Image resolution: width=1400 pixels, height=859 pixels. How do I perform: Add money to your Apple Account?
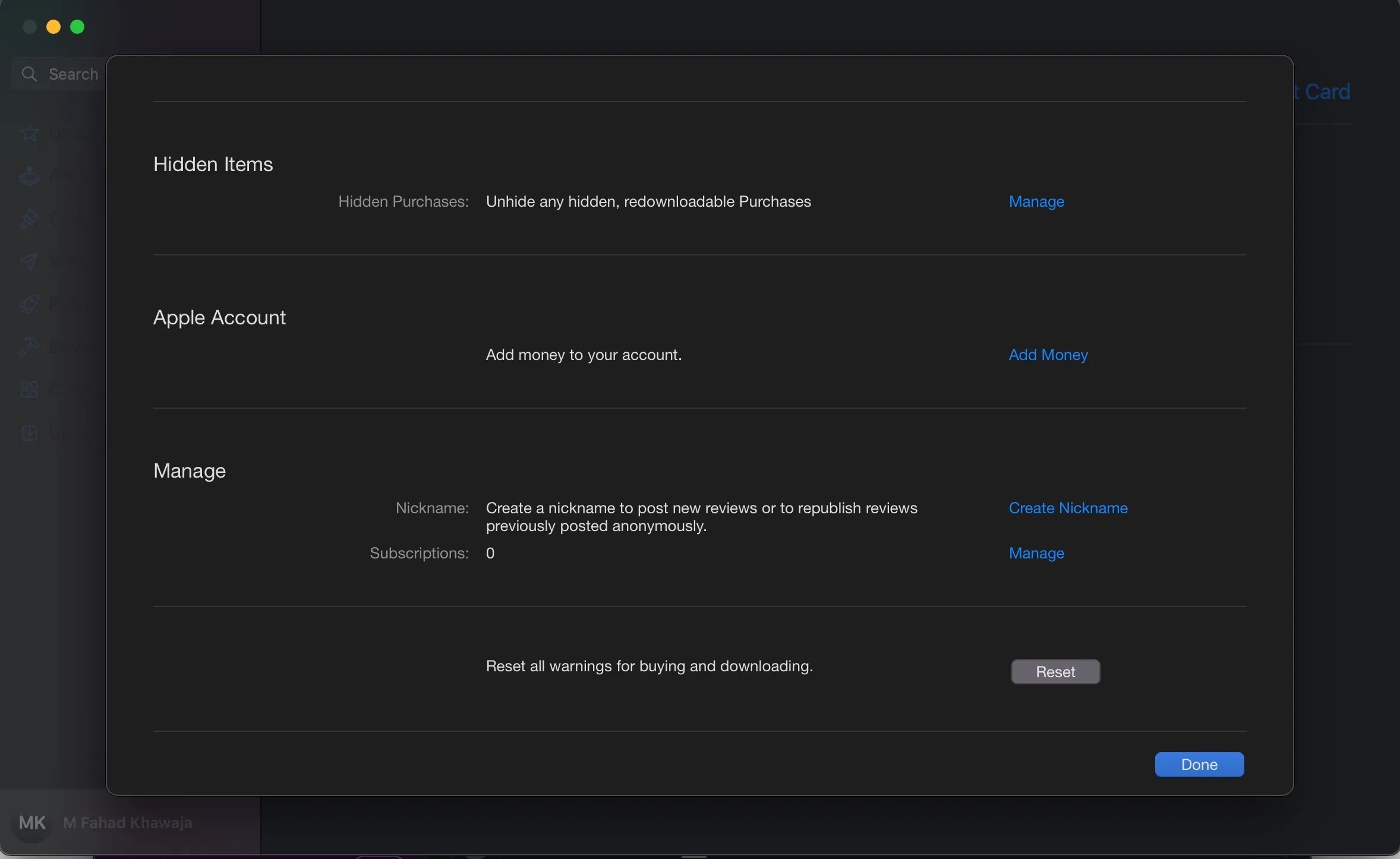(x=1048, y=355)
